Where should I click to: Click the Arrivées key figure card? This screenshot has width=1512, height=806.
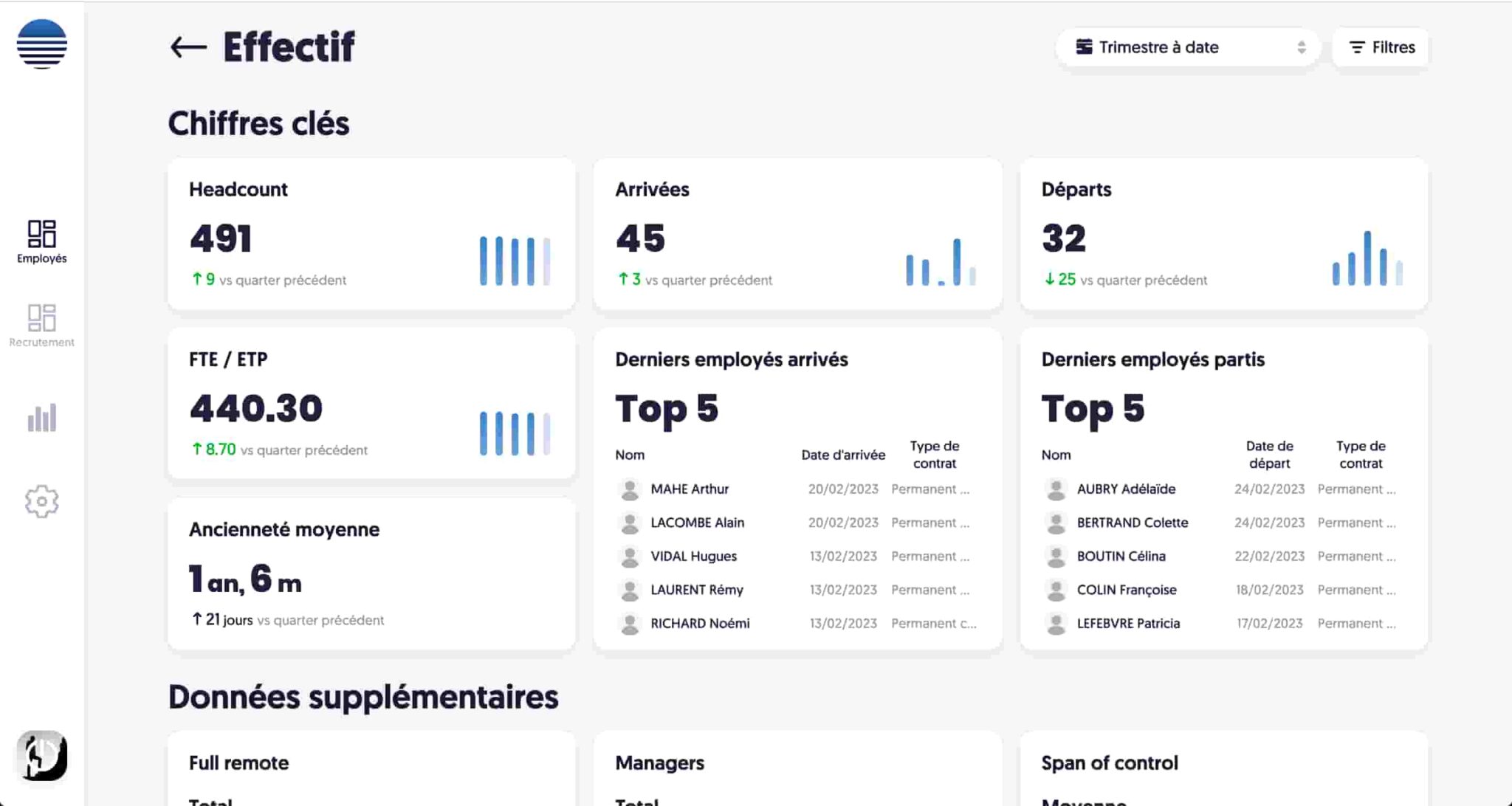797,233
